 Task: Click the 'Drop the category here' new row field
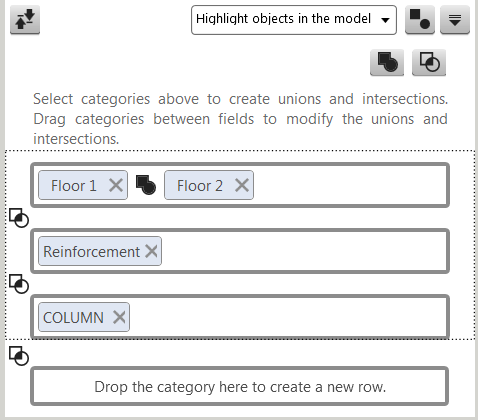[240, 386]
